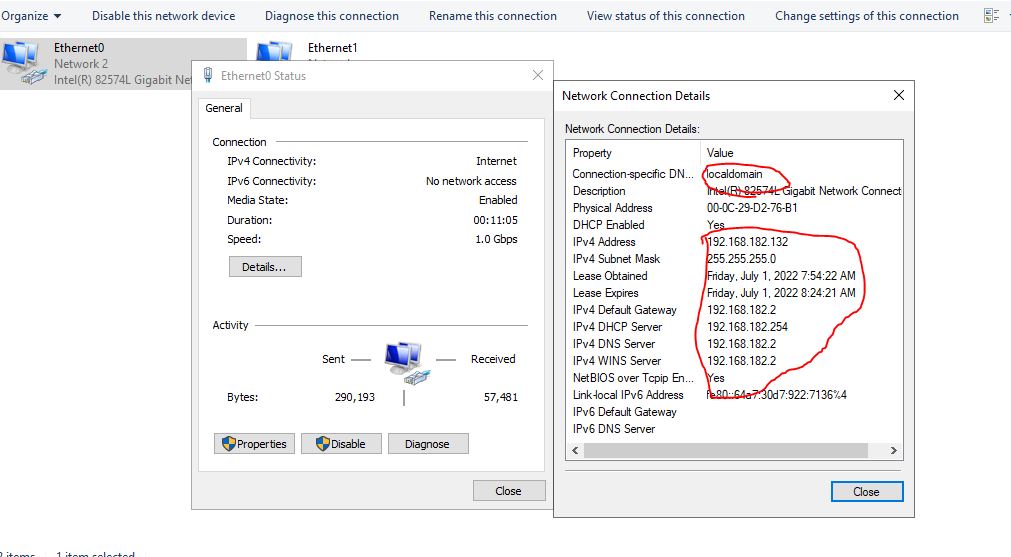Screen dimensions: 1011x557
Task: Click the Lease Obtained row label
Action: (610, 276)
